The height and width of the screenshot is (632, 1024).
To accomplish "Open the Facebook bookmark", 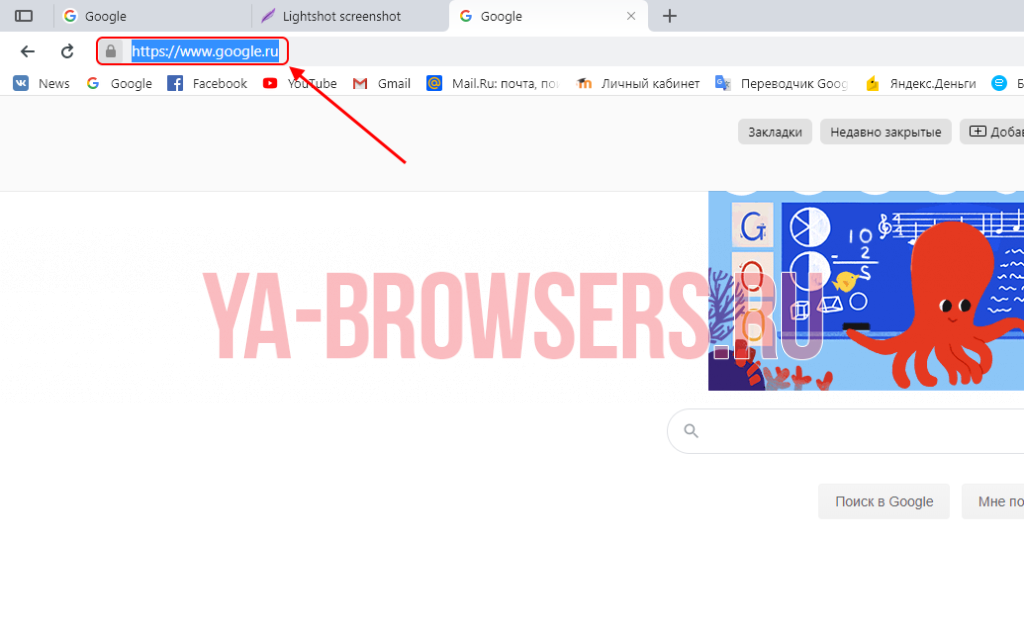I will 208,83.
